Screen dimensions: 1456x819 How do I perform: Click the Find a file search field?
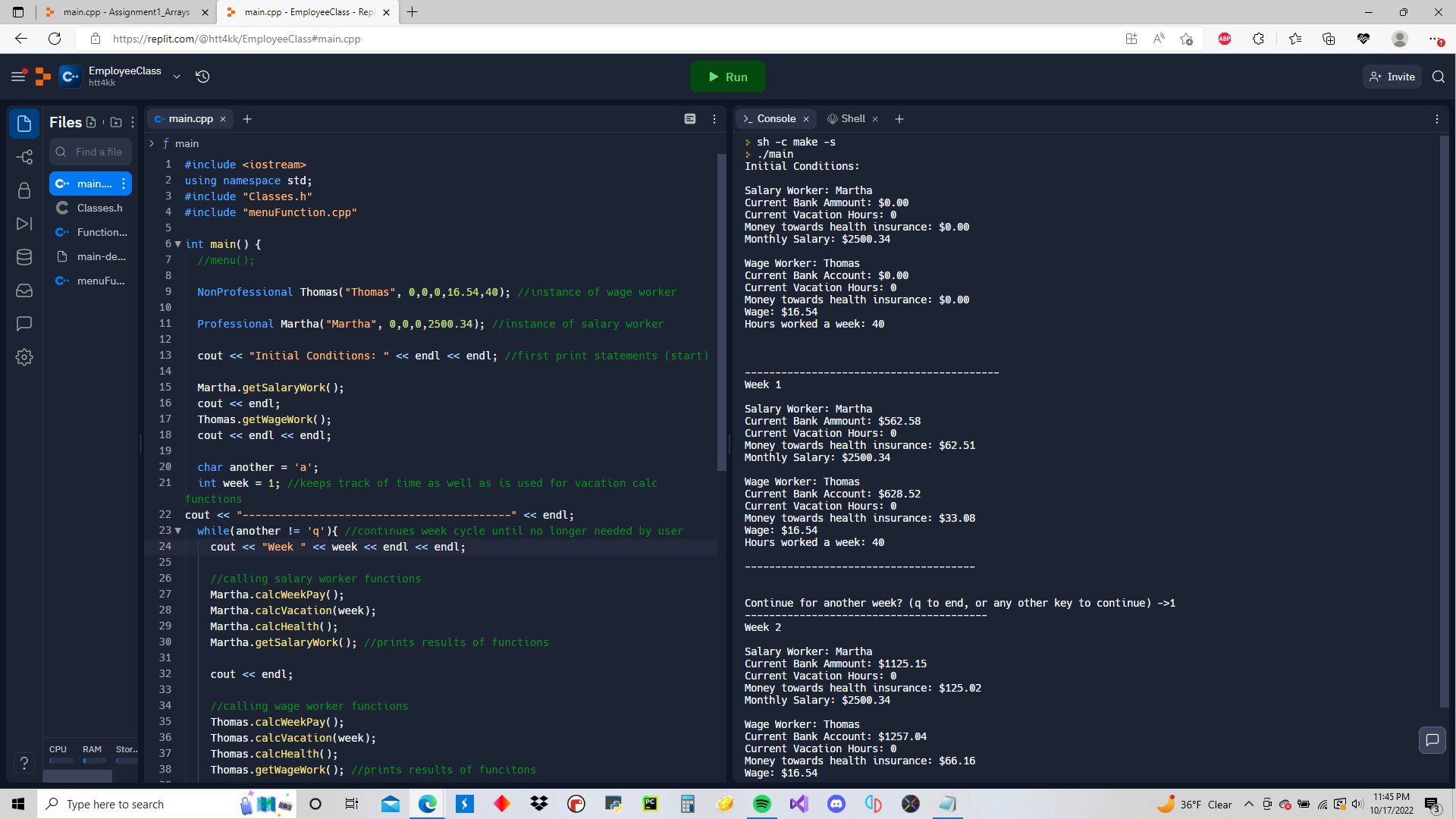coord(90,152)
